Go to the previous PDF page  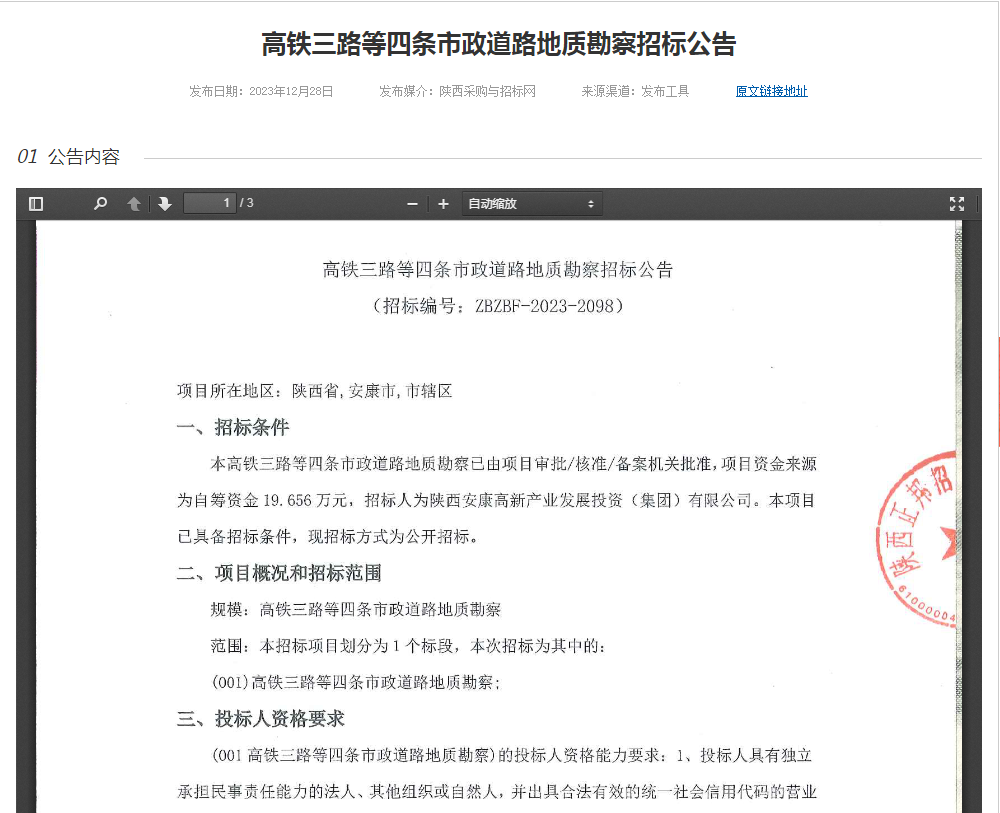(134, 203)
